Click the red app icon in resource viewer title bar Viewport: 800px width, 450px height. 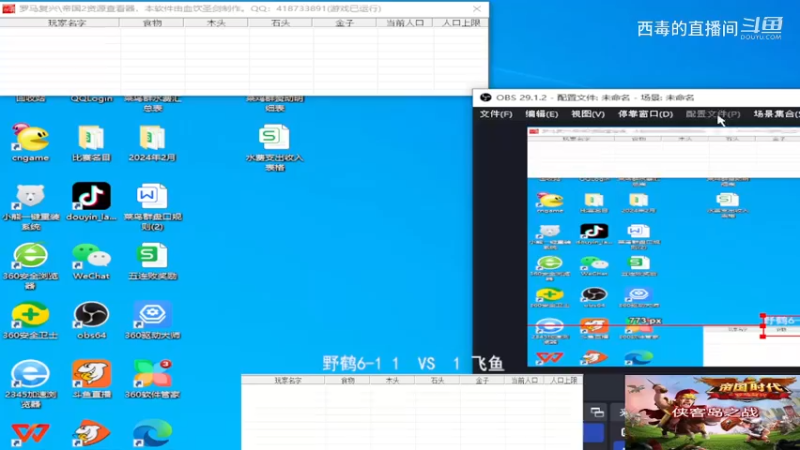(9, 9)
